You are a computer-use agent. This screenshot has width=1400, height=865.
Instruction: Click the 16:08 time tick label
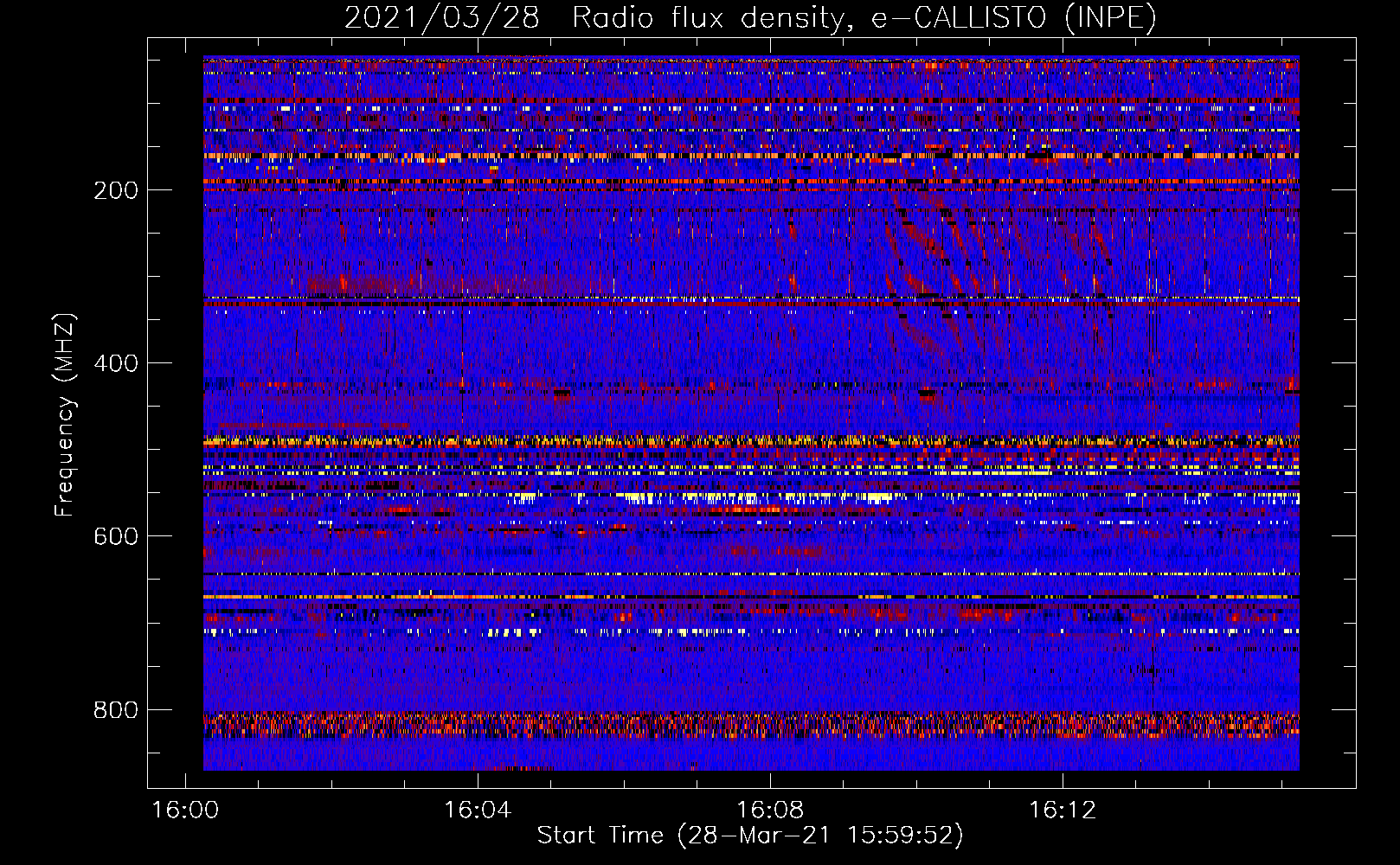tap(770, 811)
